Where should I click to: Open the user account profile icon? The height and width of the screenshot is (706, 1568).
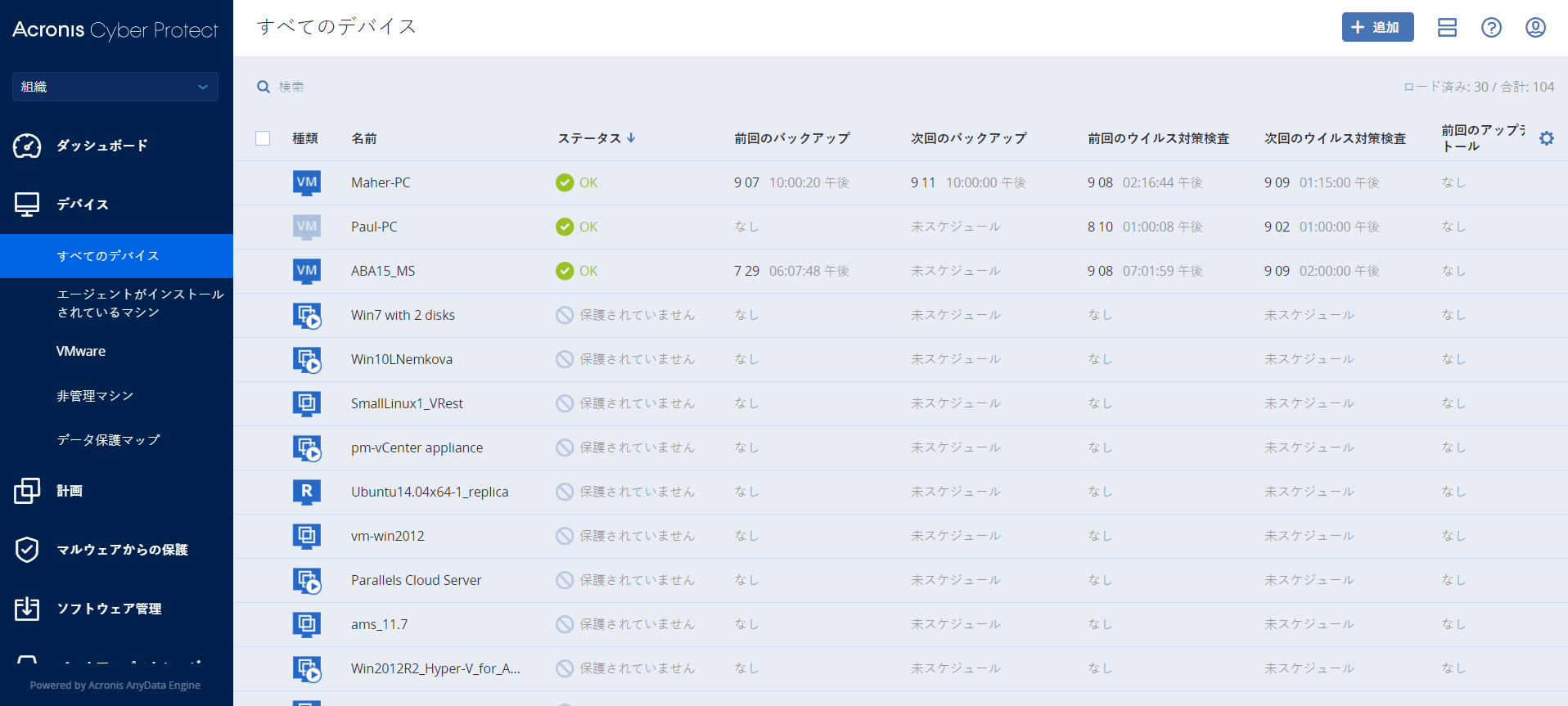pyautogui.click(x=1535, y=28)
